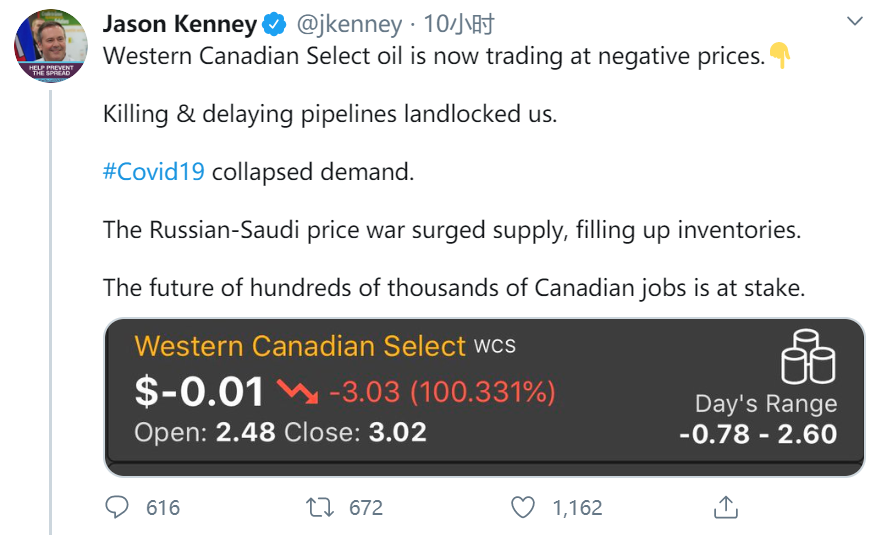Open the #Covid19 hashtag link
The image size is (873, 535).
click(x=154, y=171)
